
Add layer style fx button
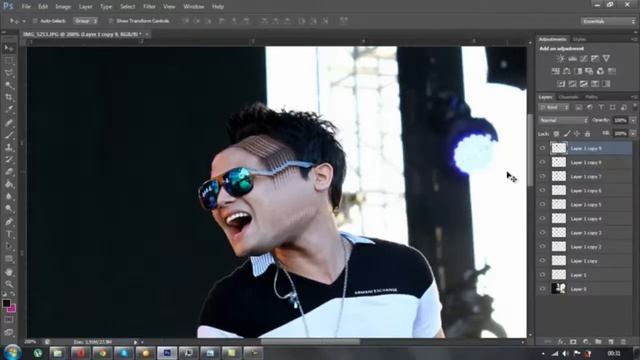tap(561, 342)
